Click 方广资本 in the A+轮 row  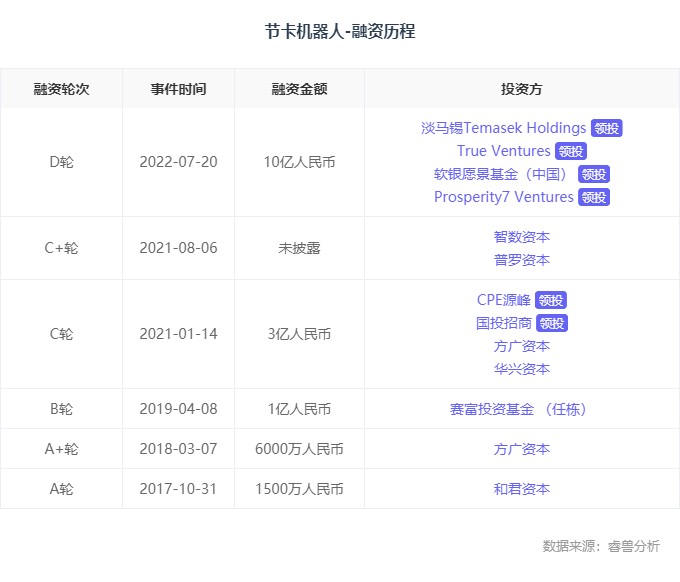tap(521, 449)
